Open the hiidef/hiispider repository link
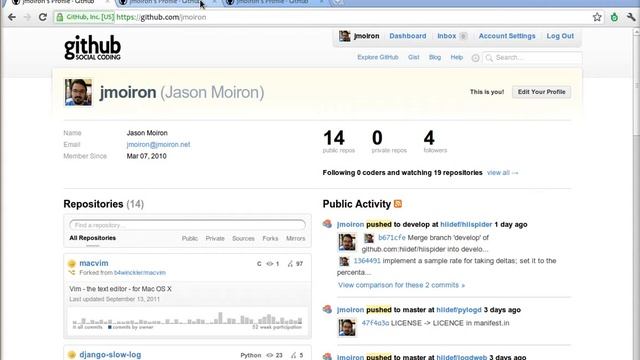 pyautogui.click(x=466, y=224)
